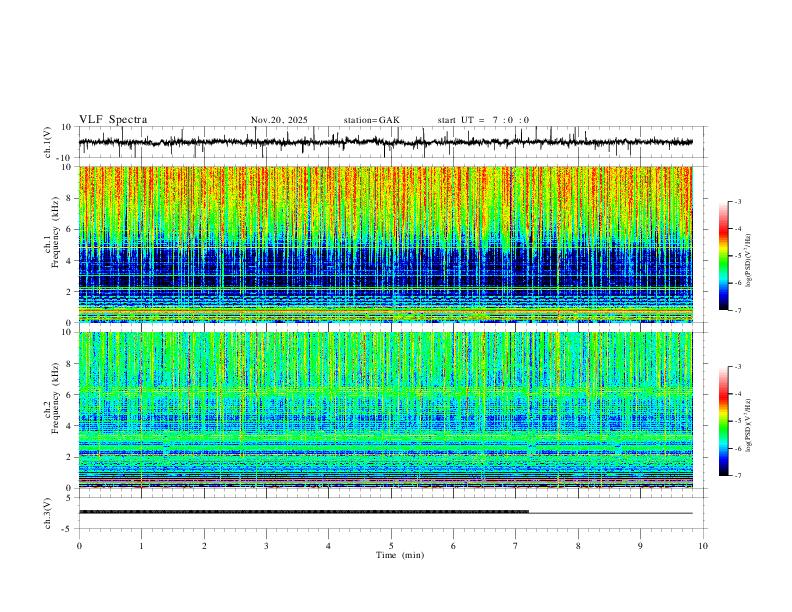Image resolution: width=792 pixels, height=612 pixels.
Task: Click time axis tick label "5"
Action: click(x=391, y=546)
